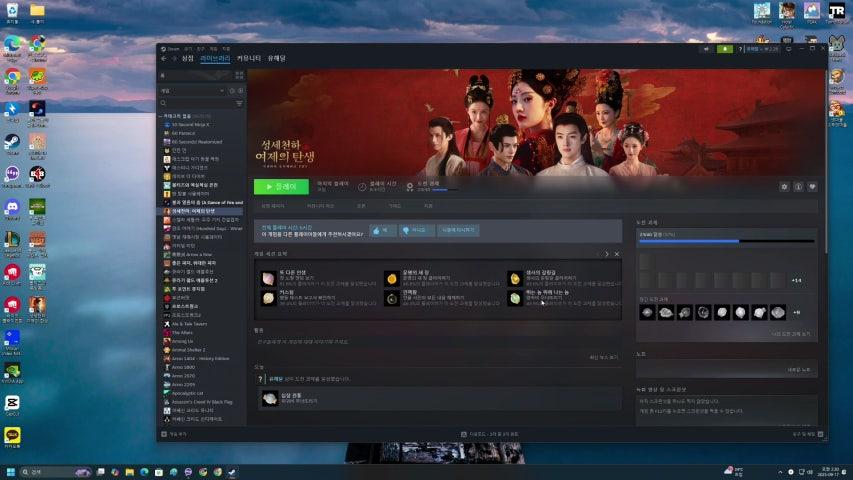Open the profile name tab next to 커뮤니티

(276, 58)
